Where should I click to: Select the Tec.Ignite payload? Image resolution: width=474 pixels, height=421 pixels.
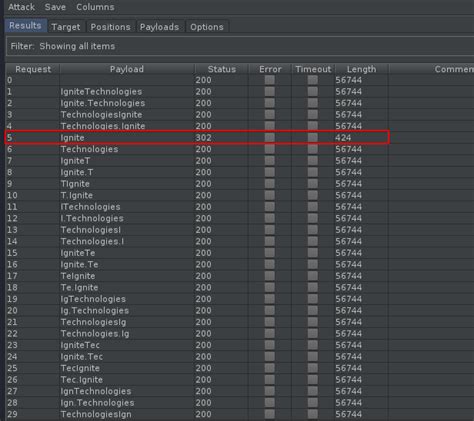(x=82, y=379)
